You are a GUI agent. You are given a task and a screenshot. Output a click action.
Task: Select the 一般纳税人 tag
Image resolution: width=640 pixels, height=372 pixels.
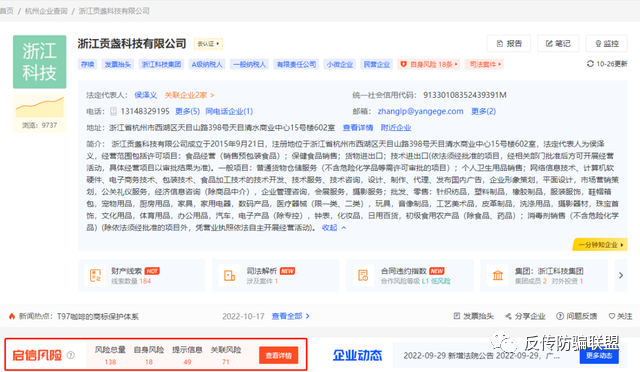(x=249, y=64)
